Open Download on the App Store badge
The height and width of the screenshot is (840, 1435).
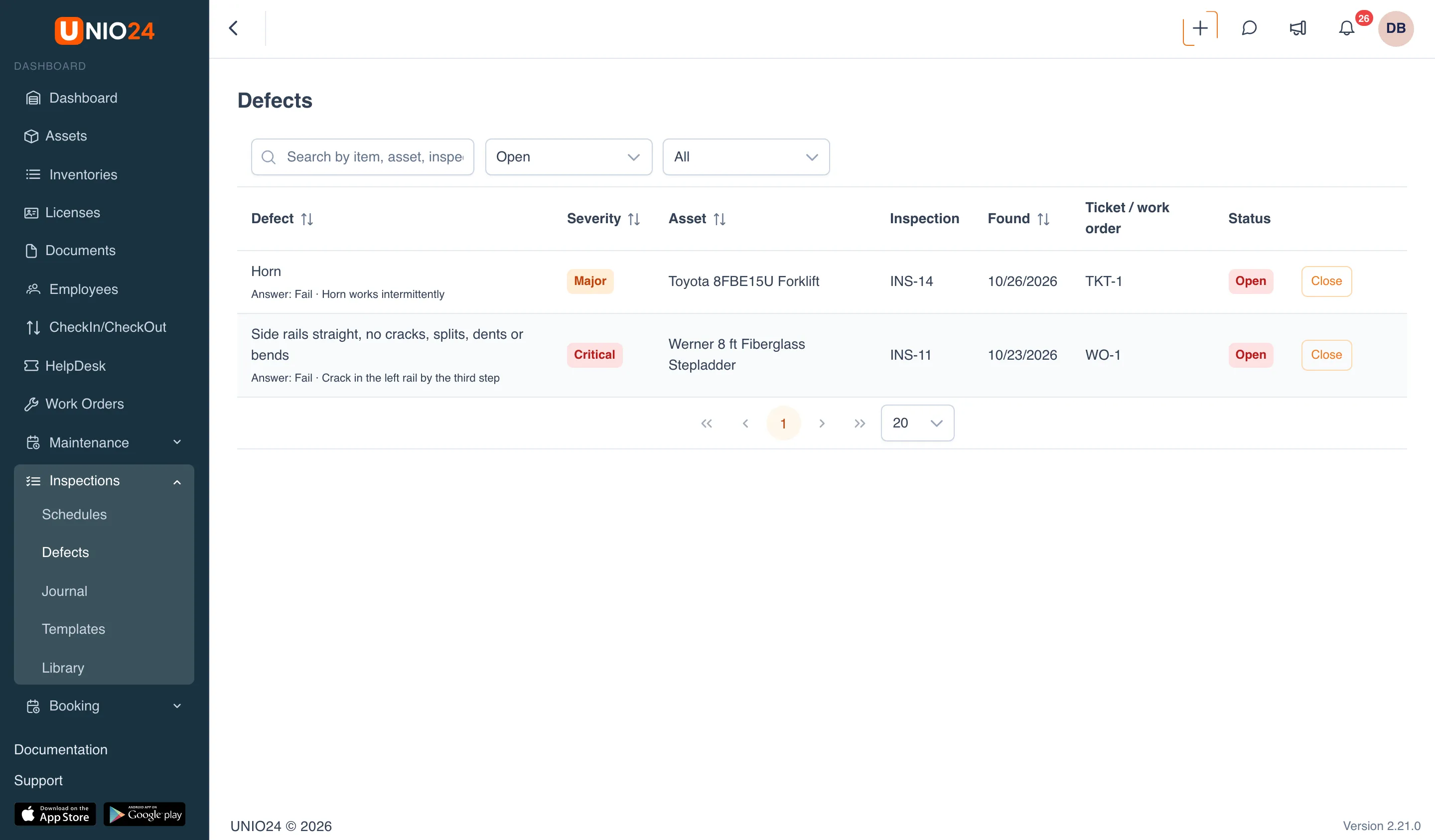coord(55,814)
